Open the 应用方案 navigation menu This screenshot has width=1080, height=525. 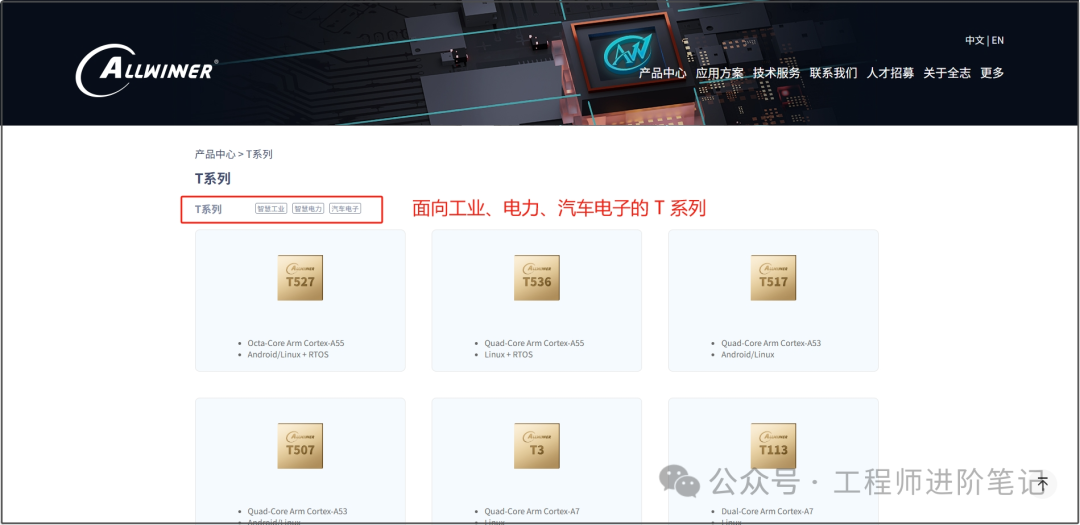pyautogui.click(x=719, y=73)
